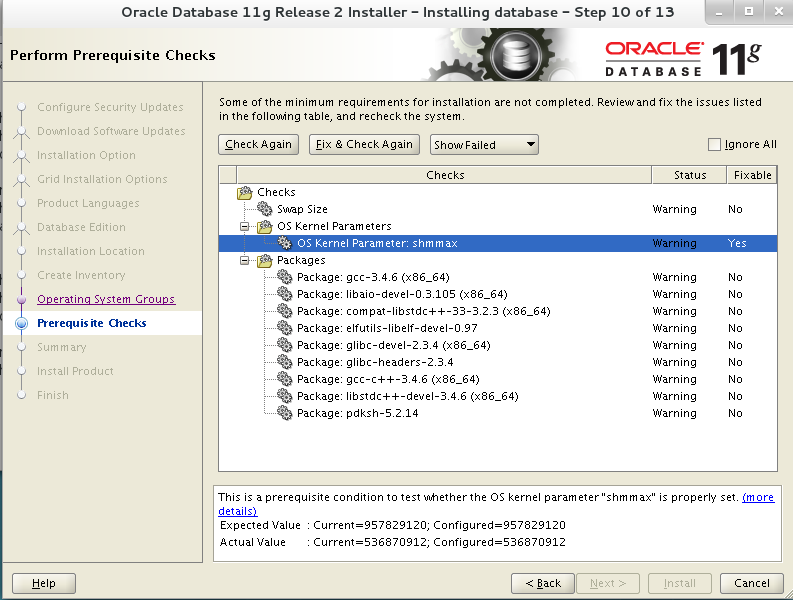Open the more details link
The height and width of the screenshot is (600, 793).
coord(758,497)
